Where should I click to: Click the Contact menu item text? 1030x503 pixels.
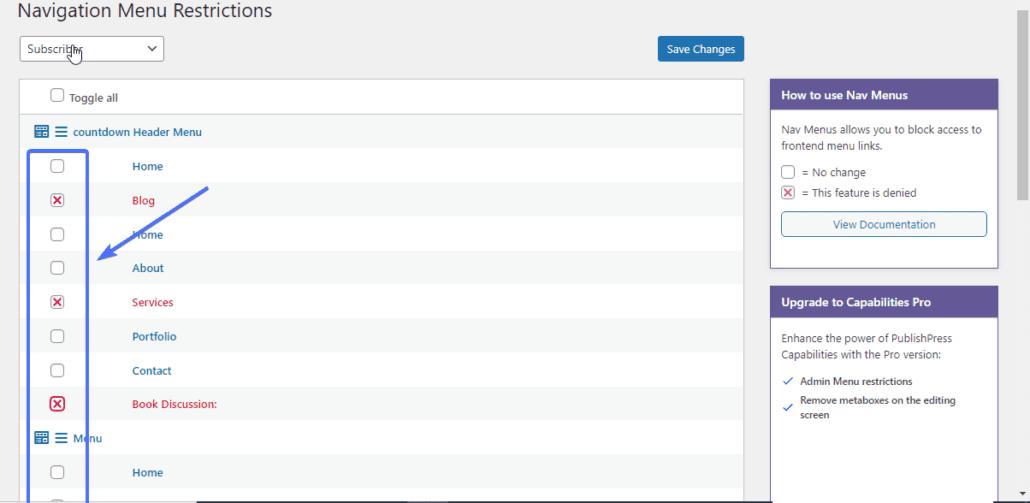point(152,370)
